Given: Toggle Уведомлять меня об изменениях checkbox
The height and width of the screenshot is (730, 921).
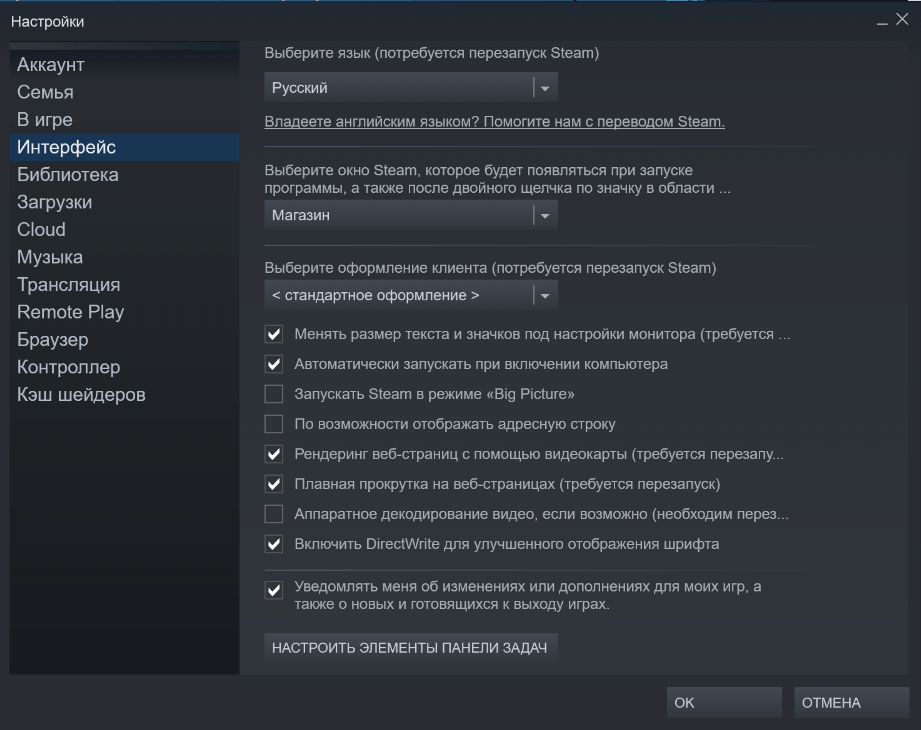Looking at the screenshot, I should tap(274, 590).
